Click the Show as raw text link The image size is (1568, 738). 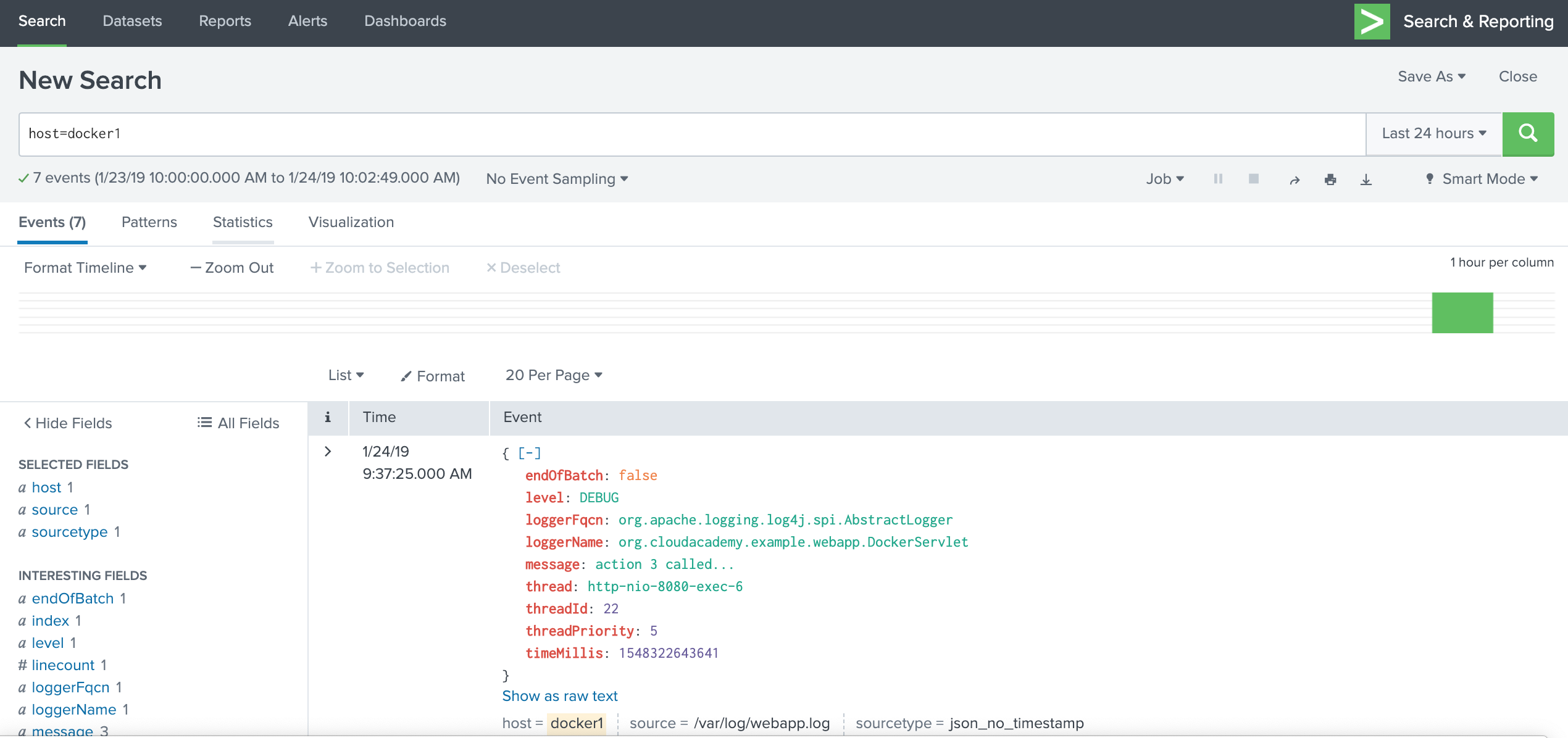click(559, 695)
